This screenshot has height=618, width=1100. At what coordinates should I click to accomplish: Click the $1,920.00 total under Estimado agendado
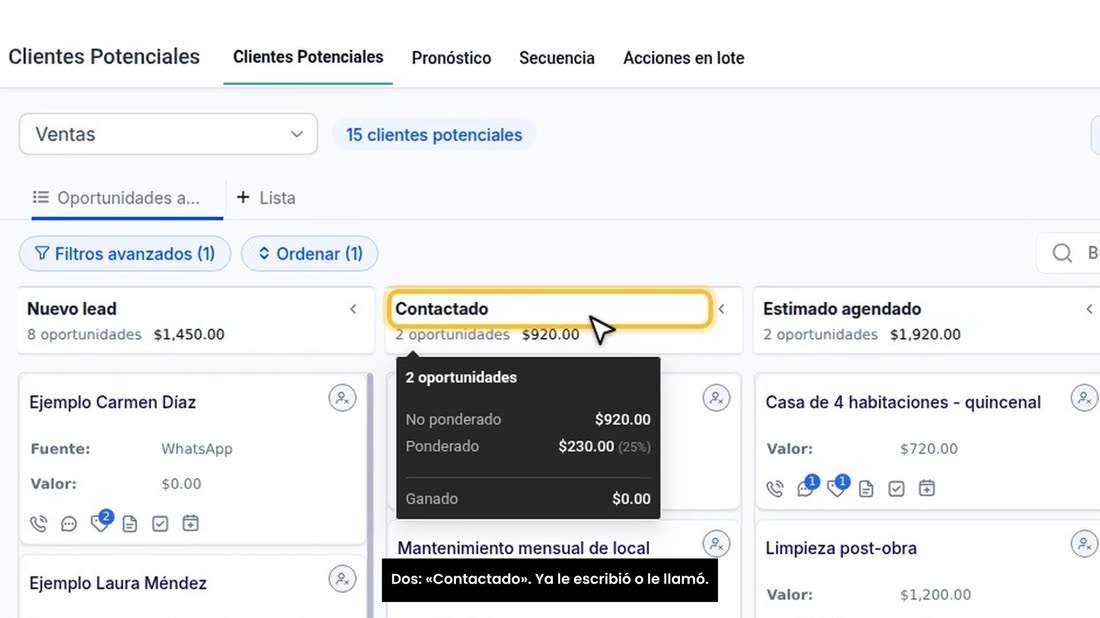(x=925, y=335)
